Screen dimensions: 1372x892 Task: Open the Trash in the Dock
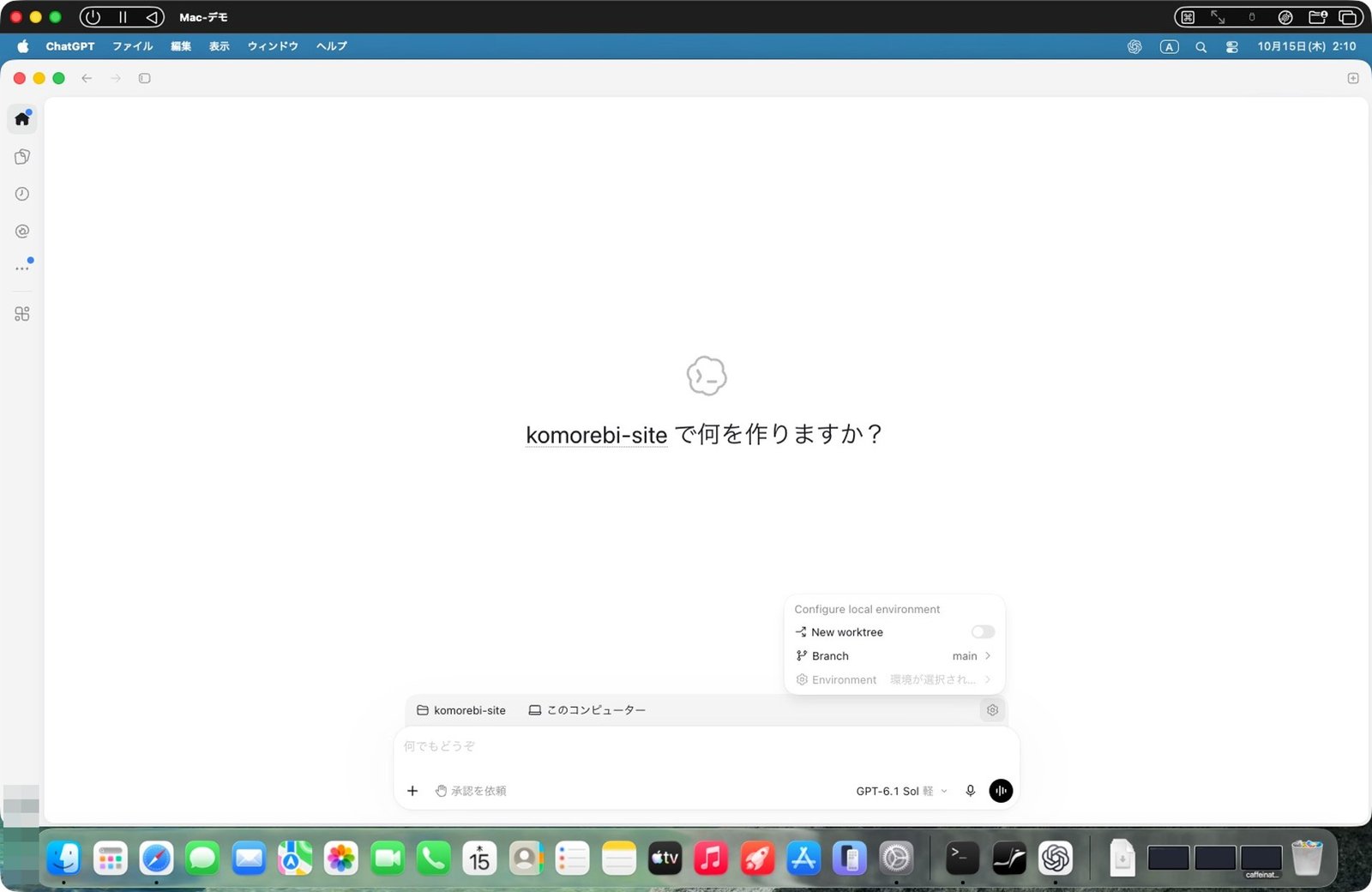click(1307, 858)
